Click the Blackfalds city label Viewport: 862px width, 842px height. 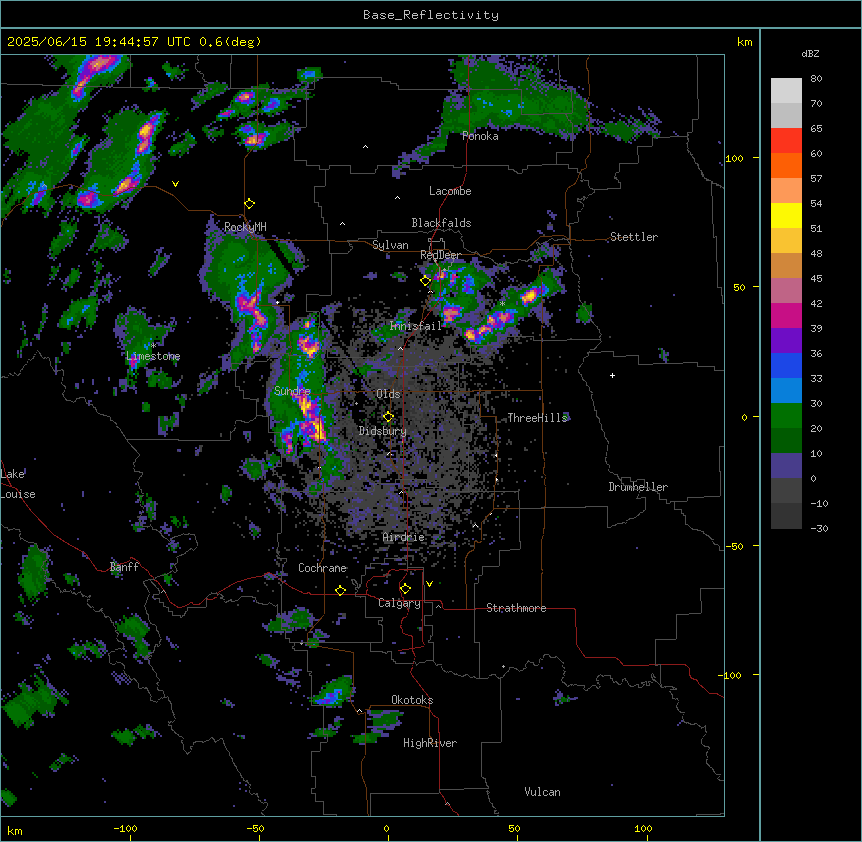(441, 223)
